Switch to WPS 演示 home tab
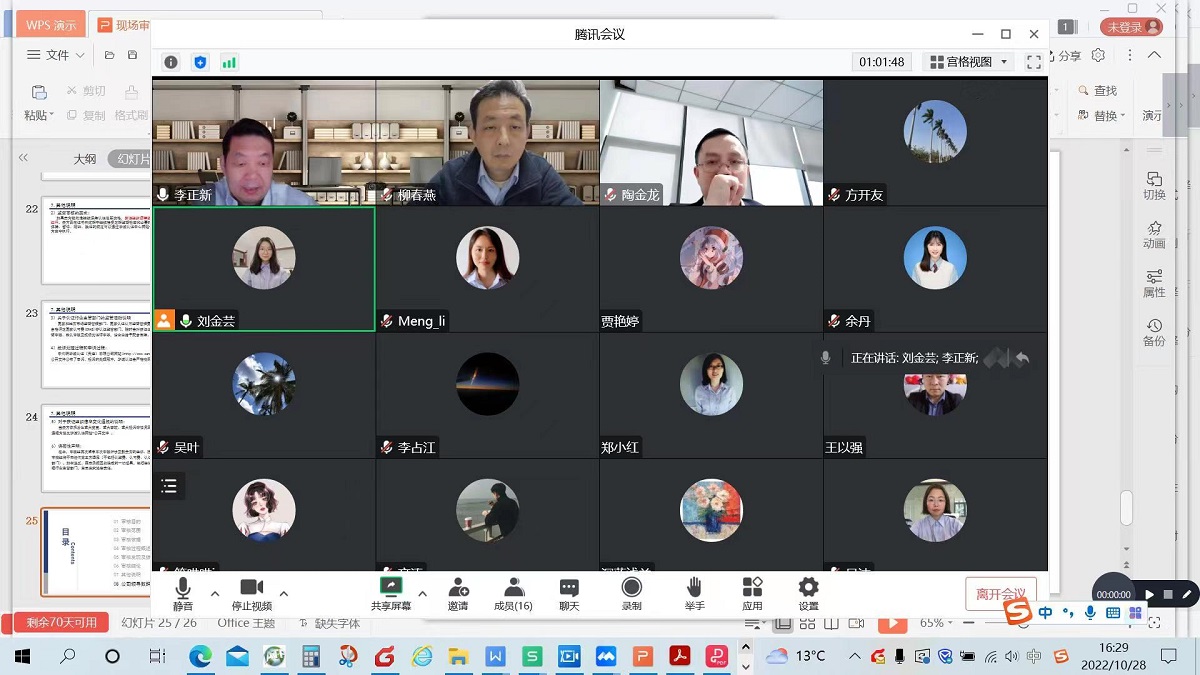 click(52, 25)
